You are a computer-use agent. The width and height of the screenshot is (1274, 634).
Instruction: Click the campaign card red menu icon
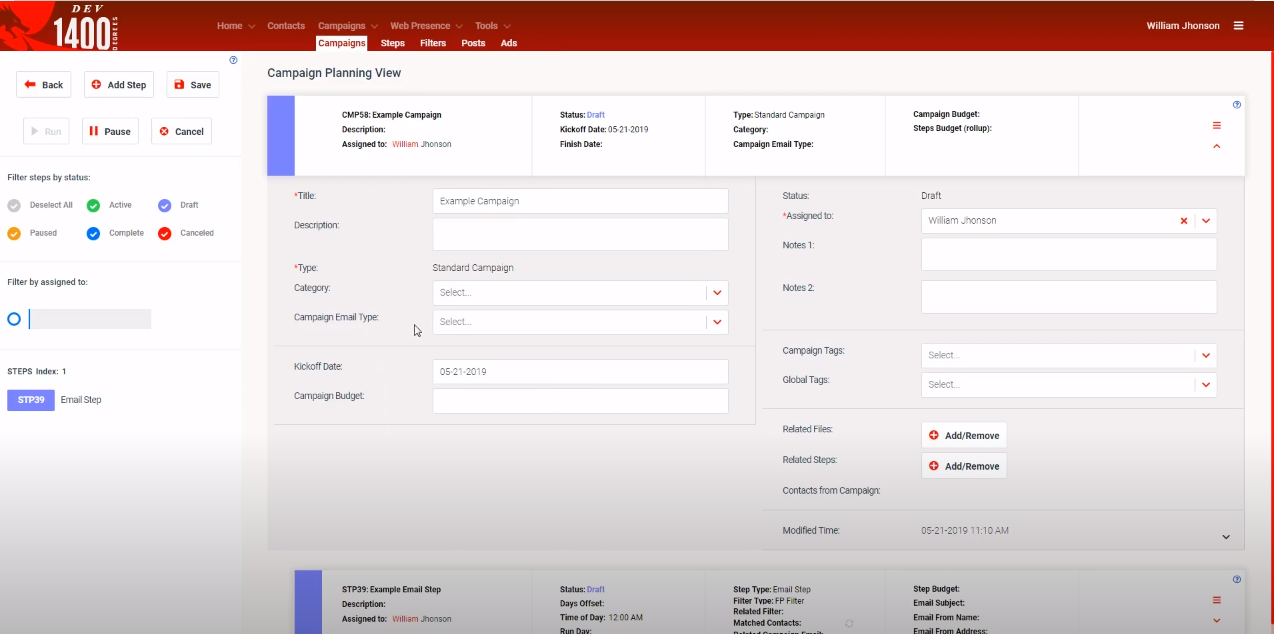(x=1217, y=125)
